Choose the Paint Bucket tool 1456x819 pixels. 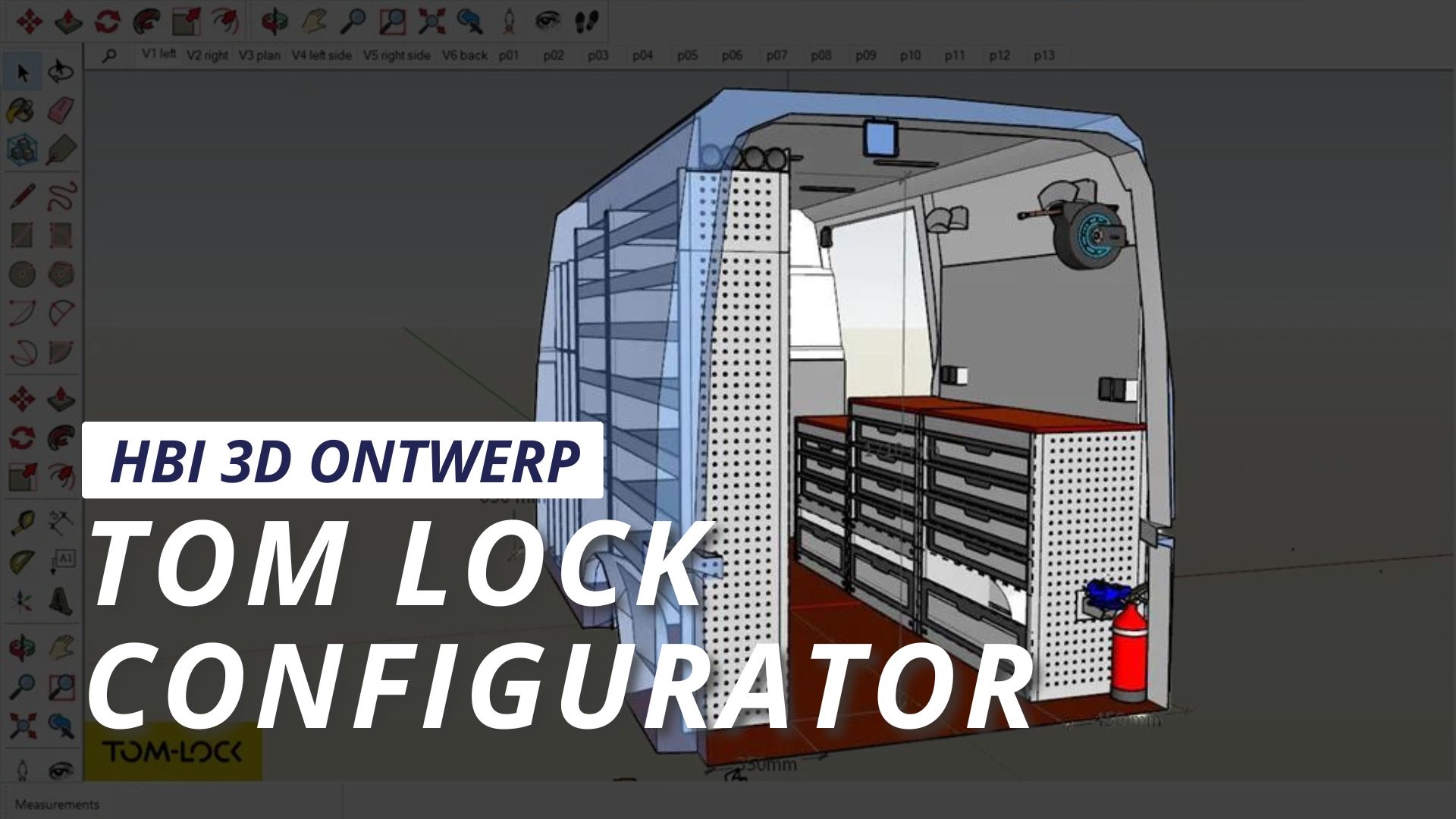[x=22, y=111]
